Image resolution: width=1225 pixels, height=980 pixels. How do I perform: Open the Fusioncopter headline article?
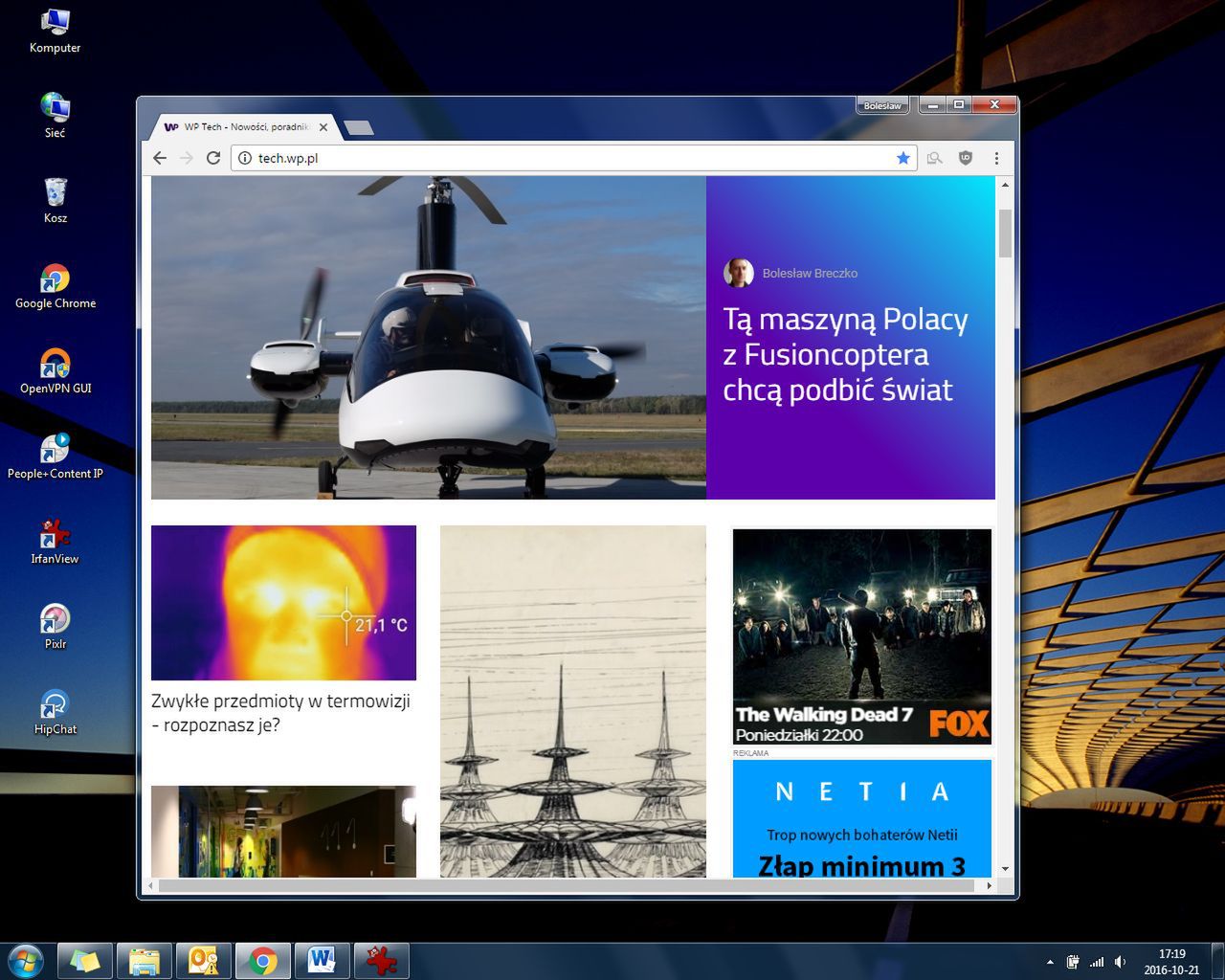tap(845, 354)
